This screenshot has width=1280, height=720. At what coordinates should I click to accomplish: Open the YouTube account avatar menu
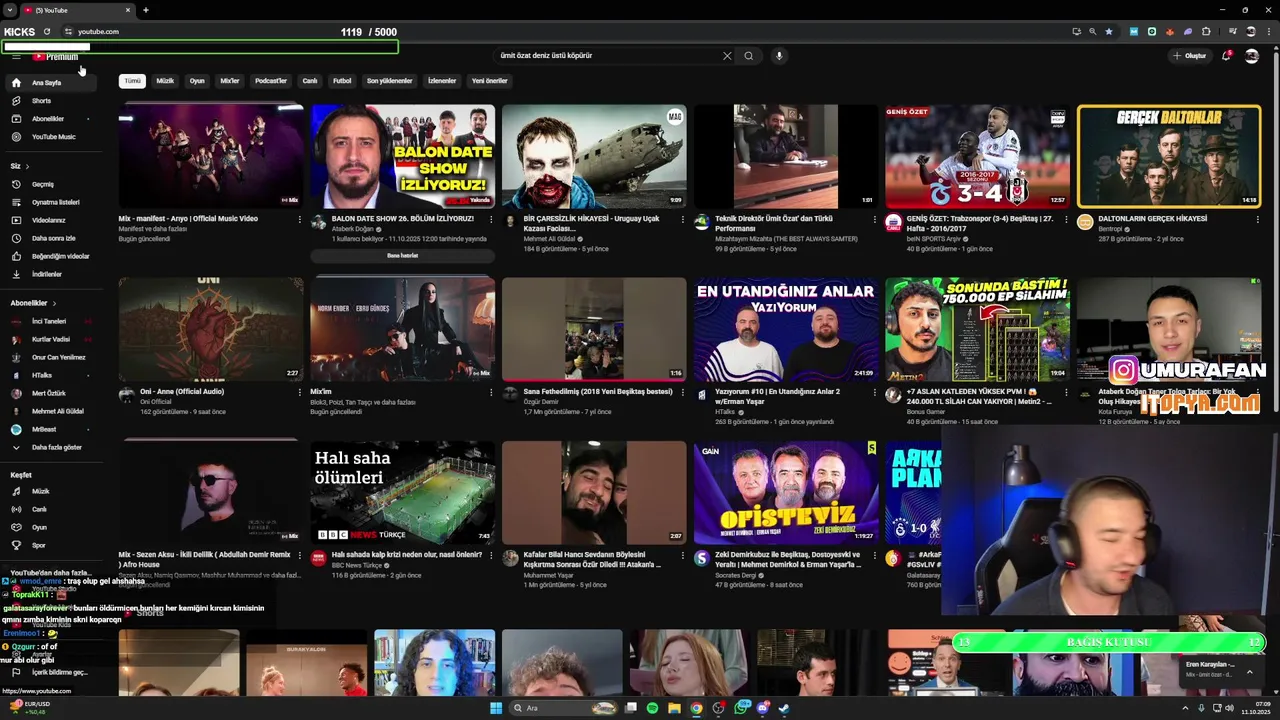coord(1251,56)
